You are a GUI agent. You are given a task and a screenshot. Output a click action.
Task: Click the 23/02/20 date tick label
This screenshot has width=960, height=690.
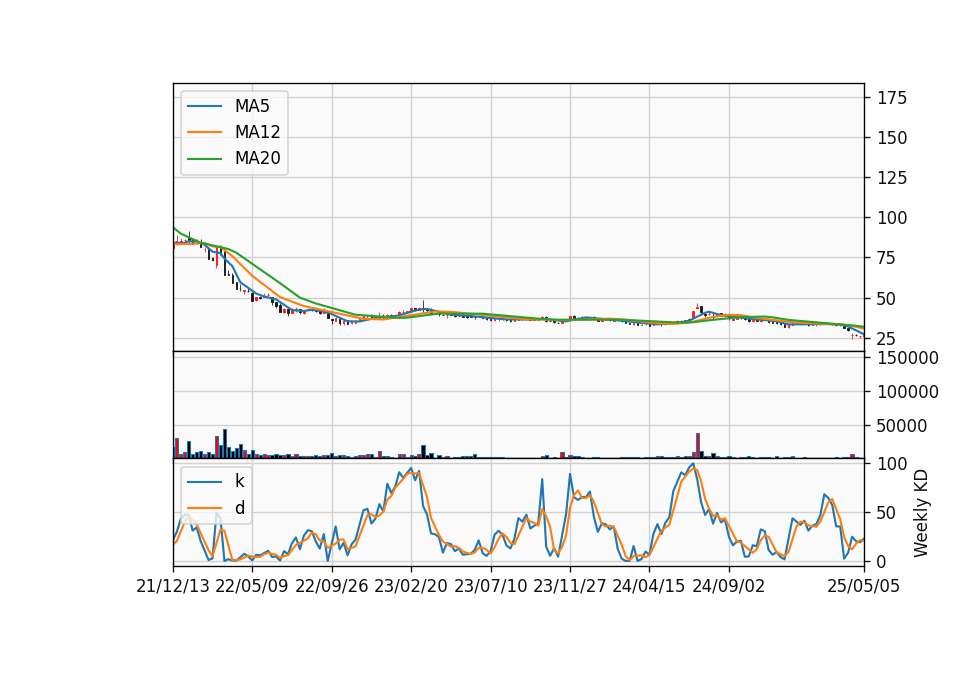411,587
